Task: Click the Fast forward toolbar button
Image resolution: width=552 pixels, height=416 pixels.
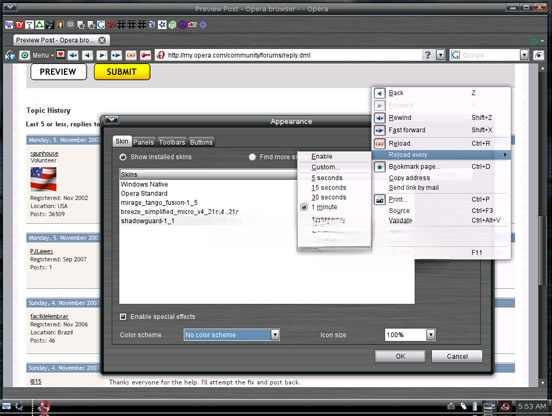Action: pos(116,55)
